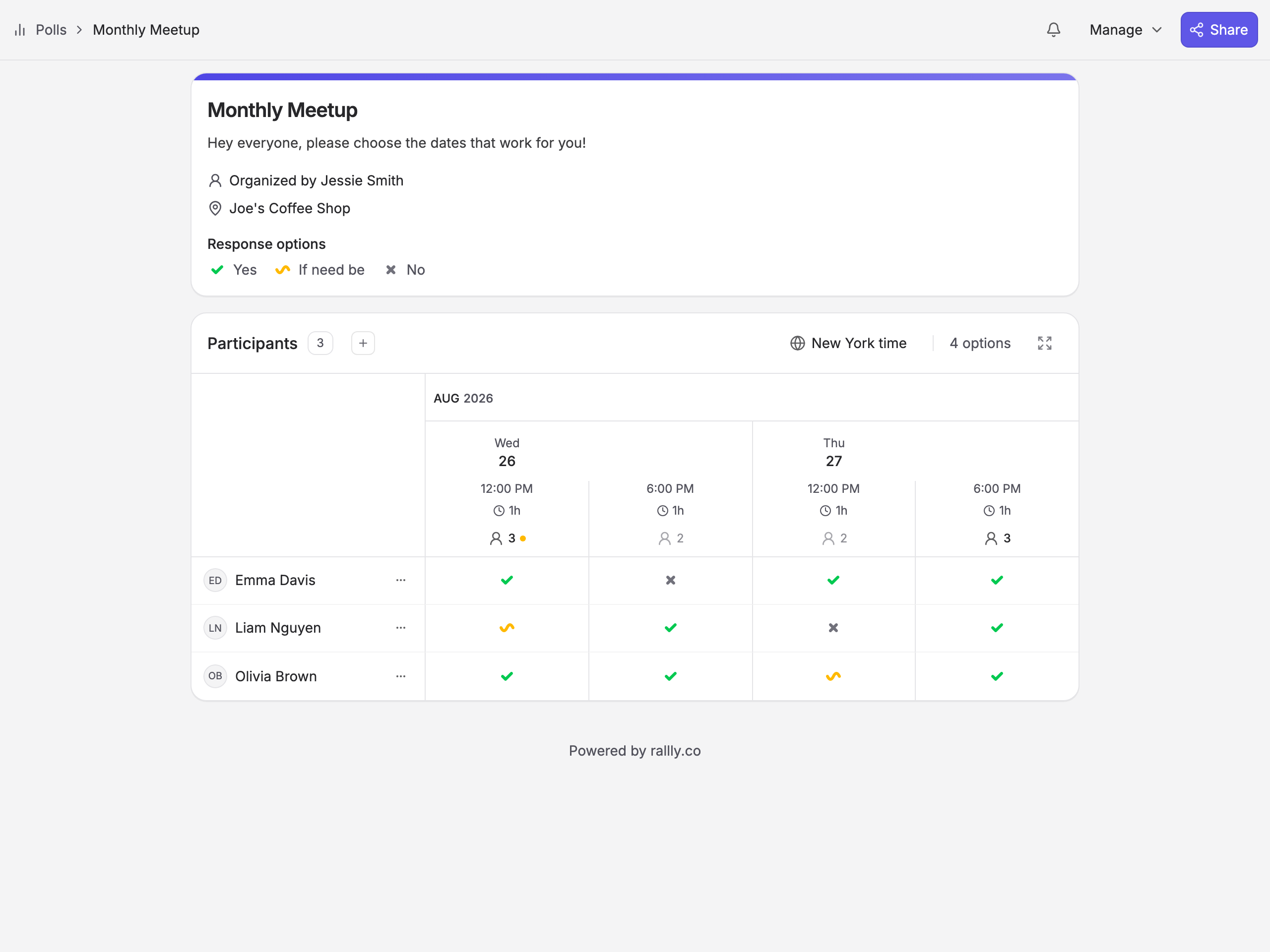Screen dimensions: 1270x952
Task: Click the Monthly Meetup breadcrumb item
Action: pos(146,30)
